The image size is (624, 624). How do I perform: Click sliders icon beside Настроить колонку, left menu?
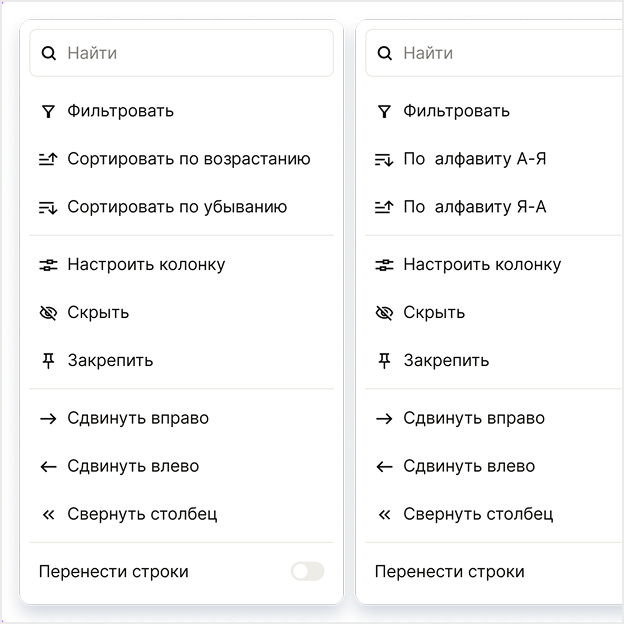coord(48,265)
